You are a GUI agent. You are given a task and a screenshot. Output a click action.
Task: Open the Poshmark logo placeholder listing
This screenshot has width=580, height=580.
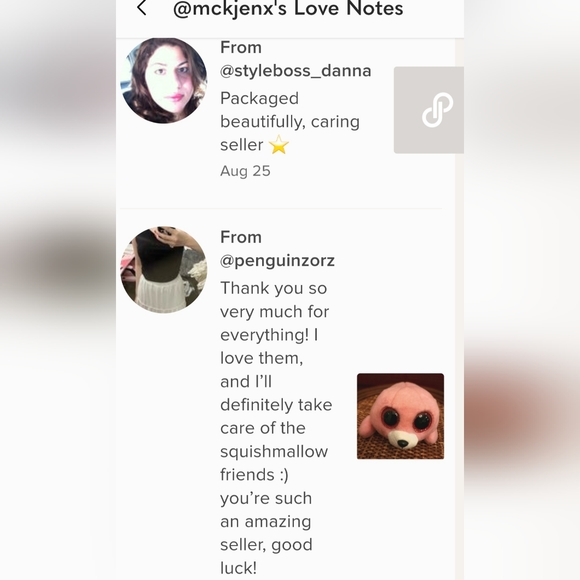(429, 110)
